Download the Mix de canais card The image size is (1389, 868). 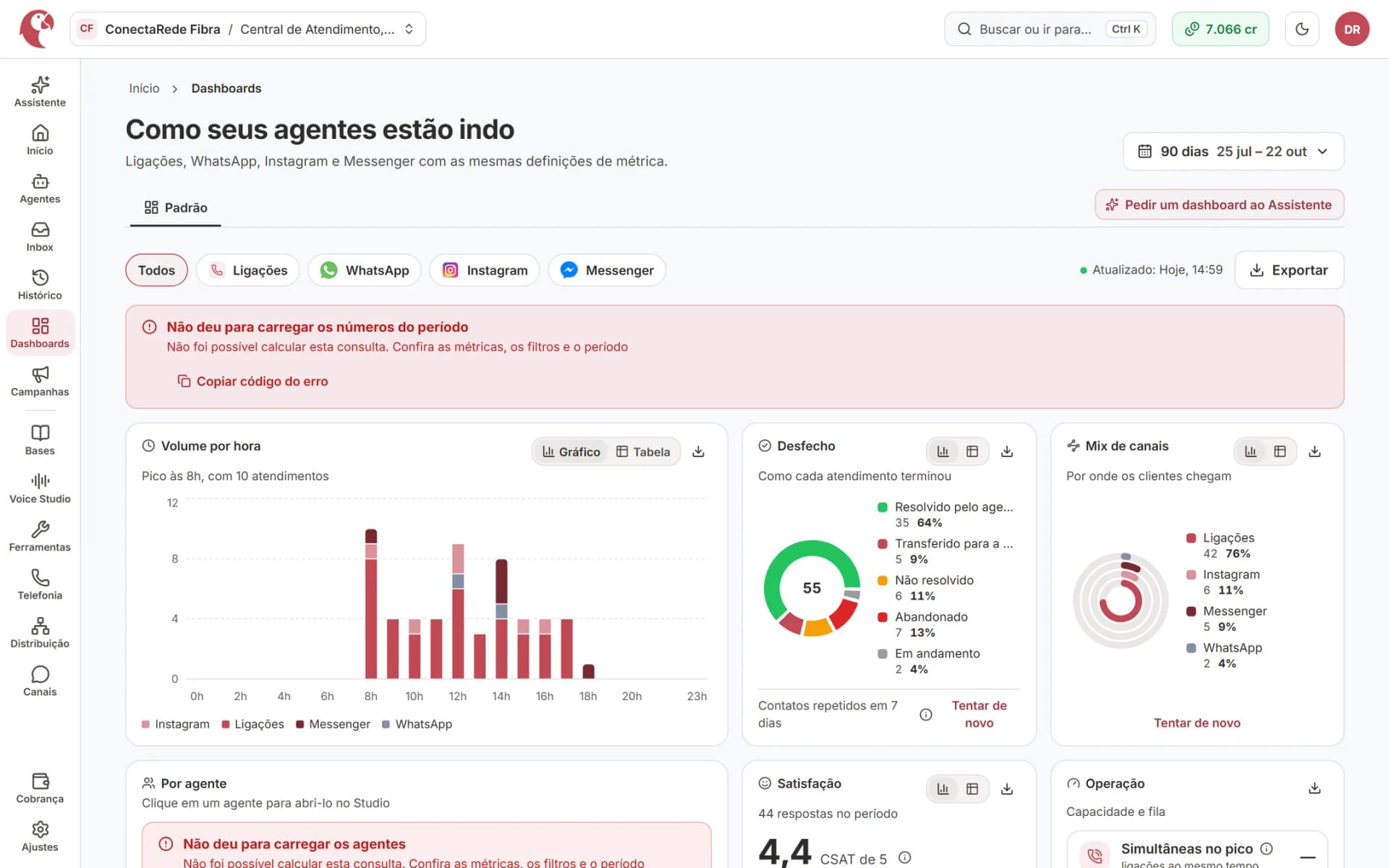(x=1314, y=451)
